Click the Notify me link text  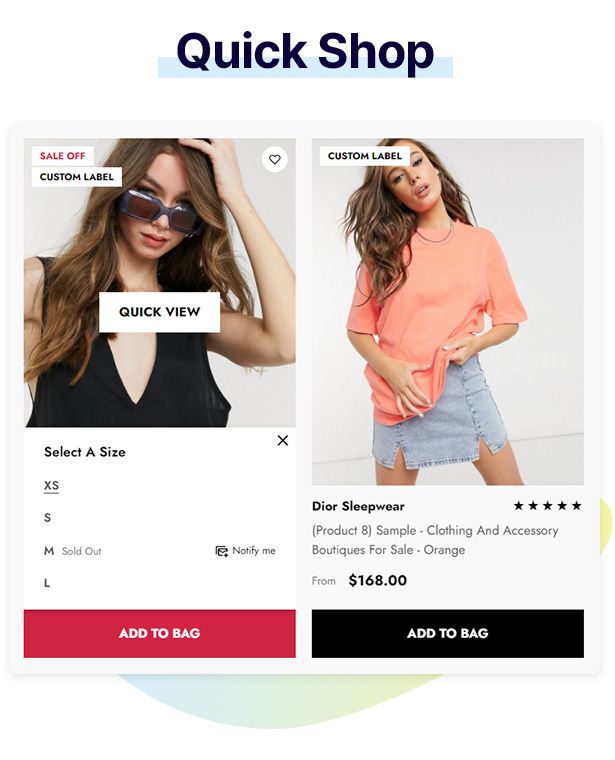pos(254,551)
